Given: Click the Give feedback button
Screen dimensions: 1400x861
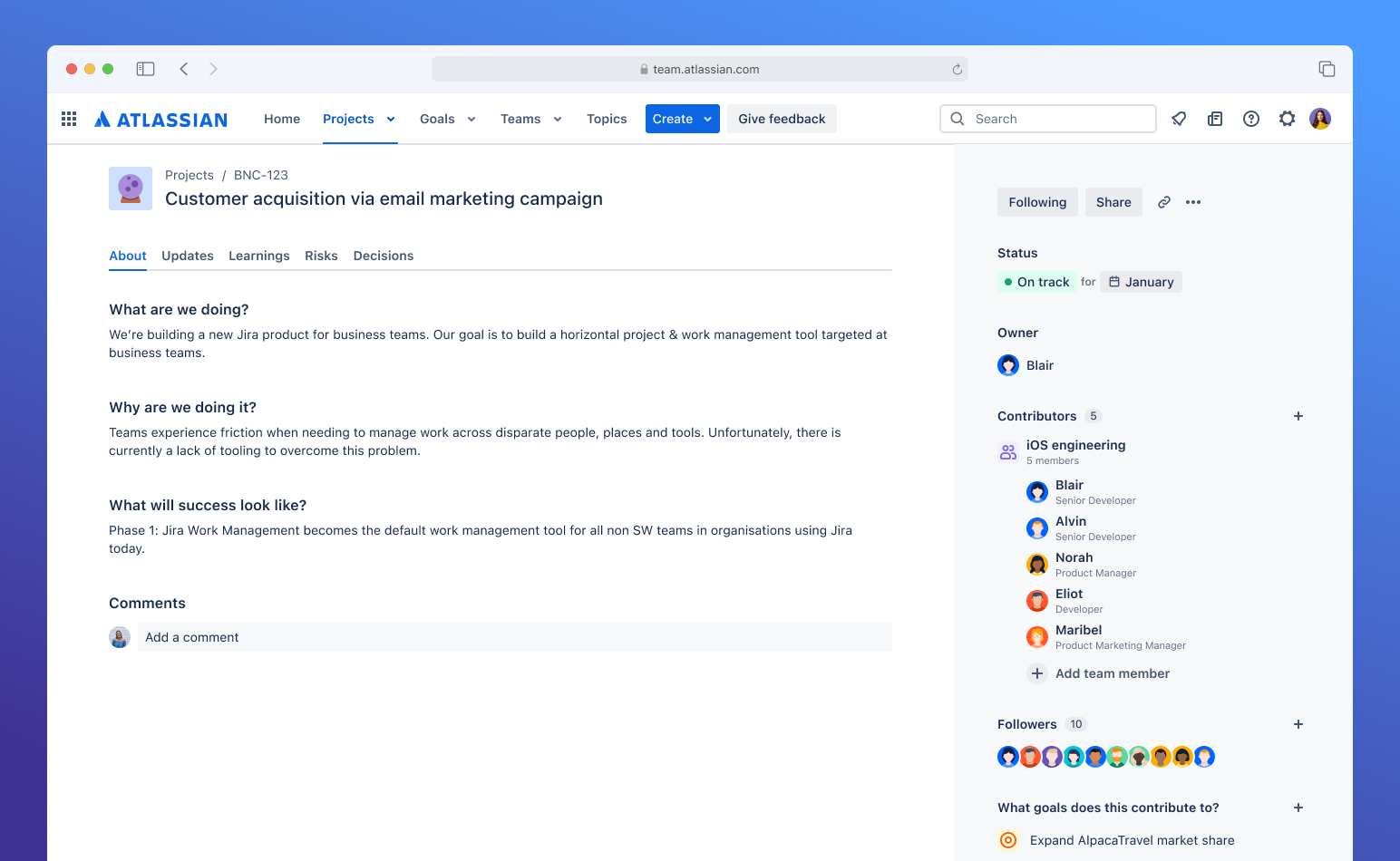Looking at the screenshot, I should (782, 119).
